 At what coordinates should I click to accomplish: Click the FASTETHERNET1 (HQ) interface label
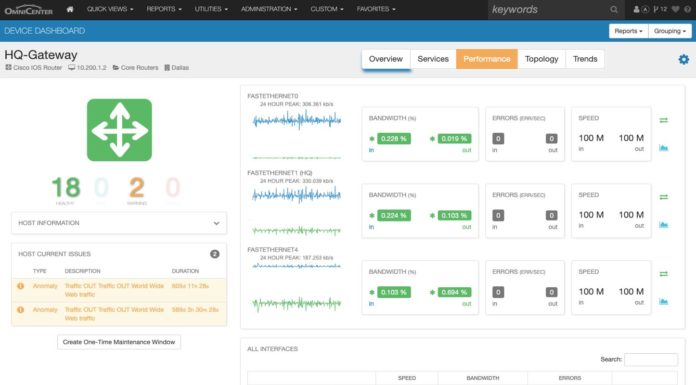pos(280,173)
